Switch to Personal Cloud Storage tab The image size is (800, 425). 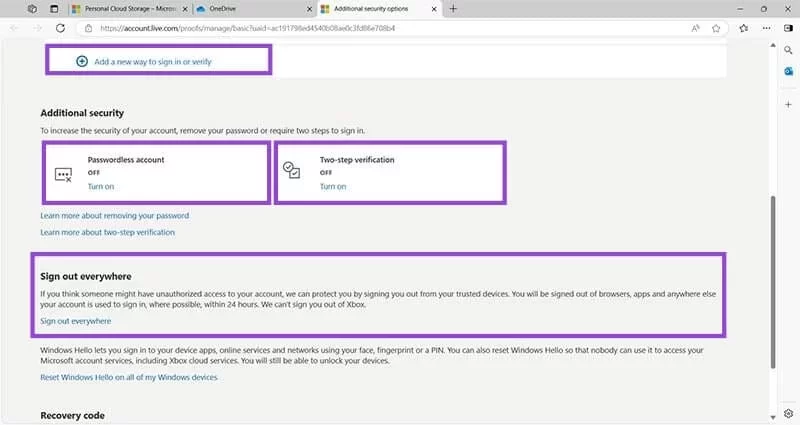(125, 8)
